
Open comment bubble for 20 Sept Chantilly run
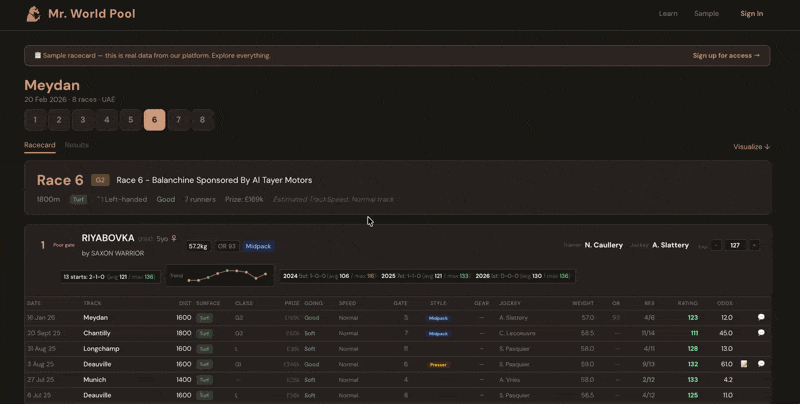(x=761, y=333)
